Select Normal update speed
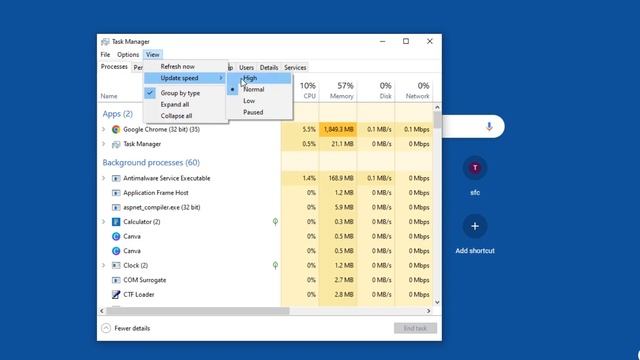Screen dimensions: 640x360 tap(260, 89)
